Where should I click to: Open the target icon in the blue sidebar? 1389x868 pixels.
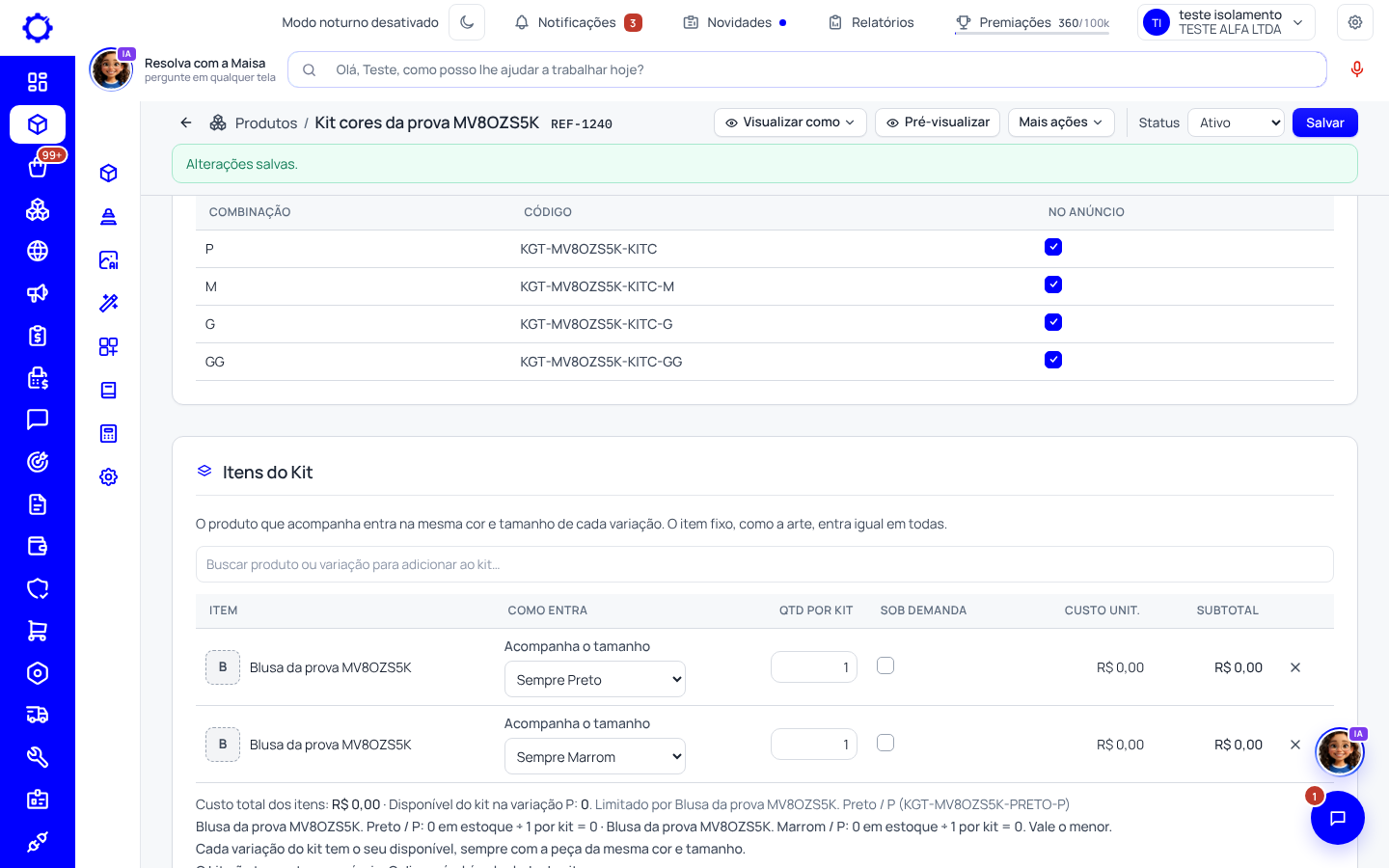(38, 462)
